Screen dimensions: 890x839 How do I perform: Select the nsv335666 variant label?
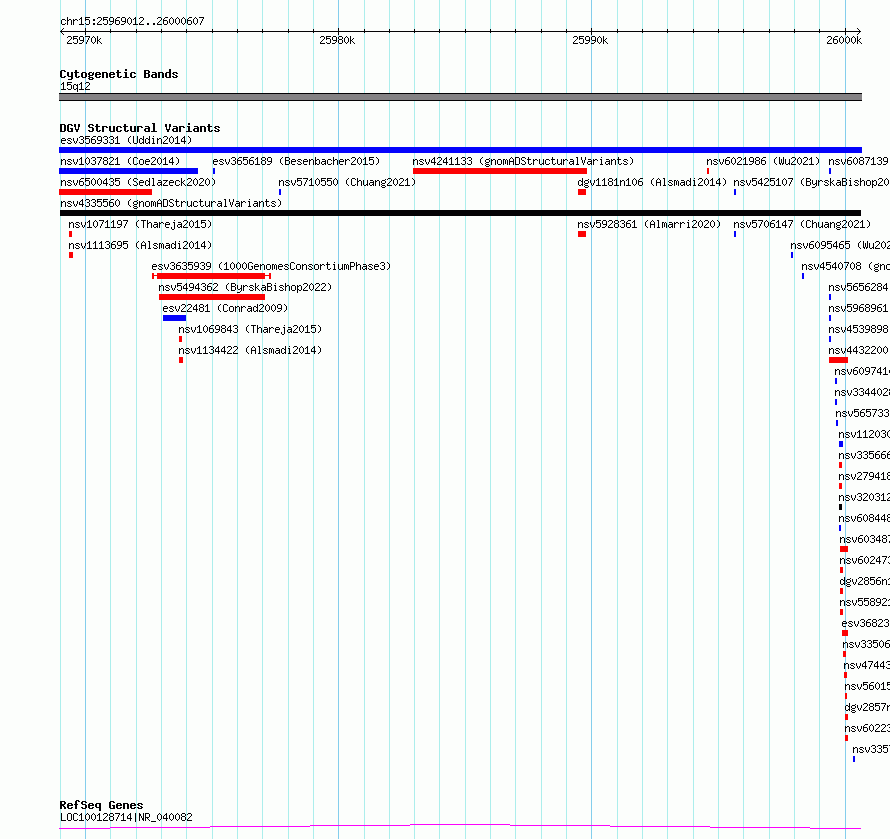point(864,455)
